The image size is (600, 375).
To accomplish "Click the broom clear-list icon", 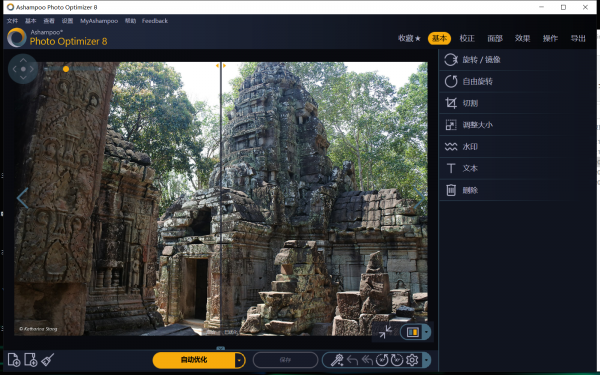I will click(x=47, y=360).
